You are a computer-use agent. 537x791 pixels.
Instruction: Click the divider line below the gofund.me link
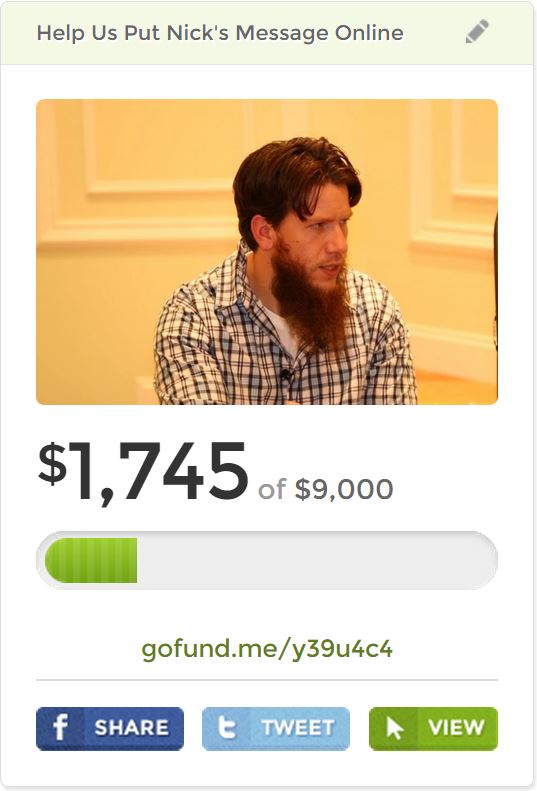pos(267,680)
